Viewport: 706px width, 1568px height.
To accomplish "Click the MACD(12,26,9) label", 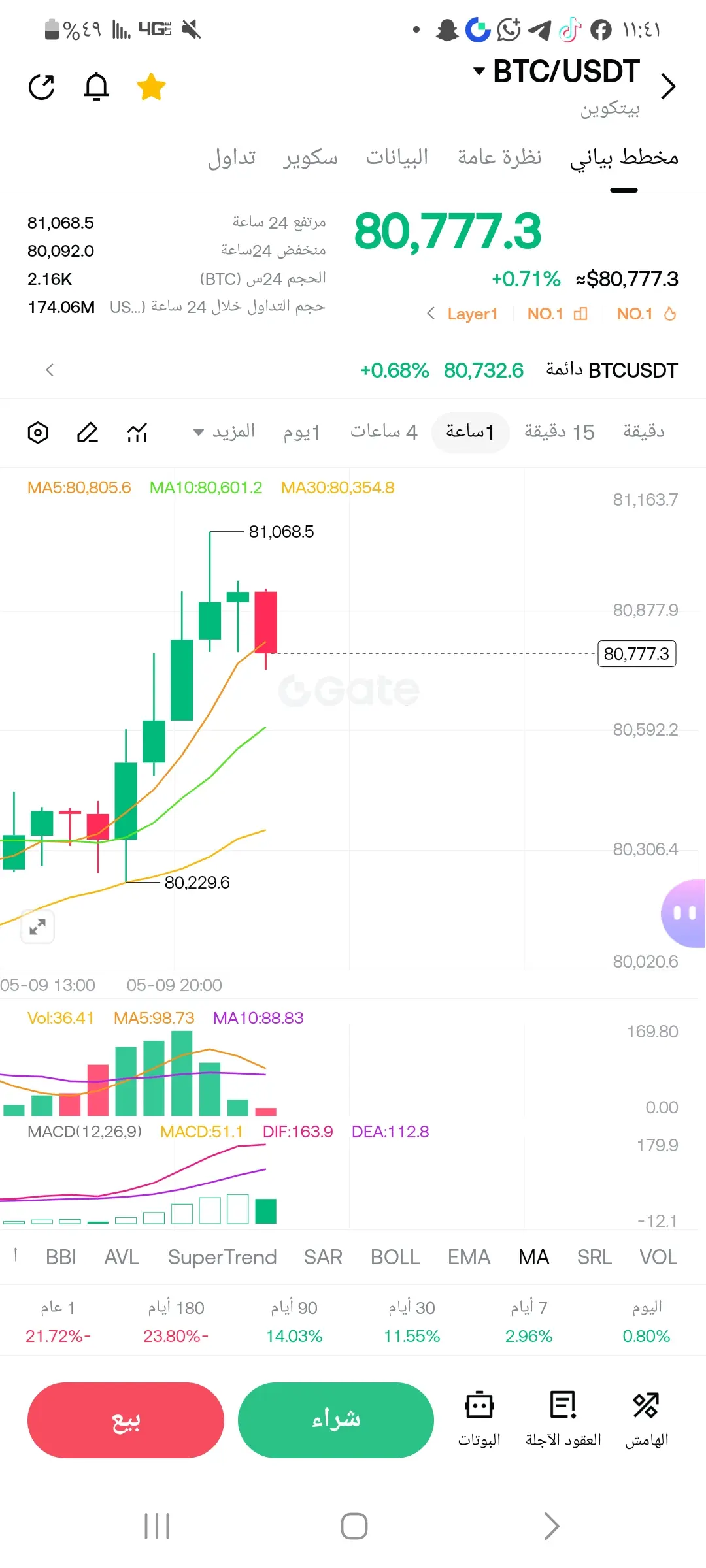I will [84, 1132].
